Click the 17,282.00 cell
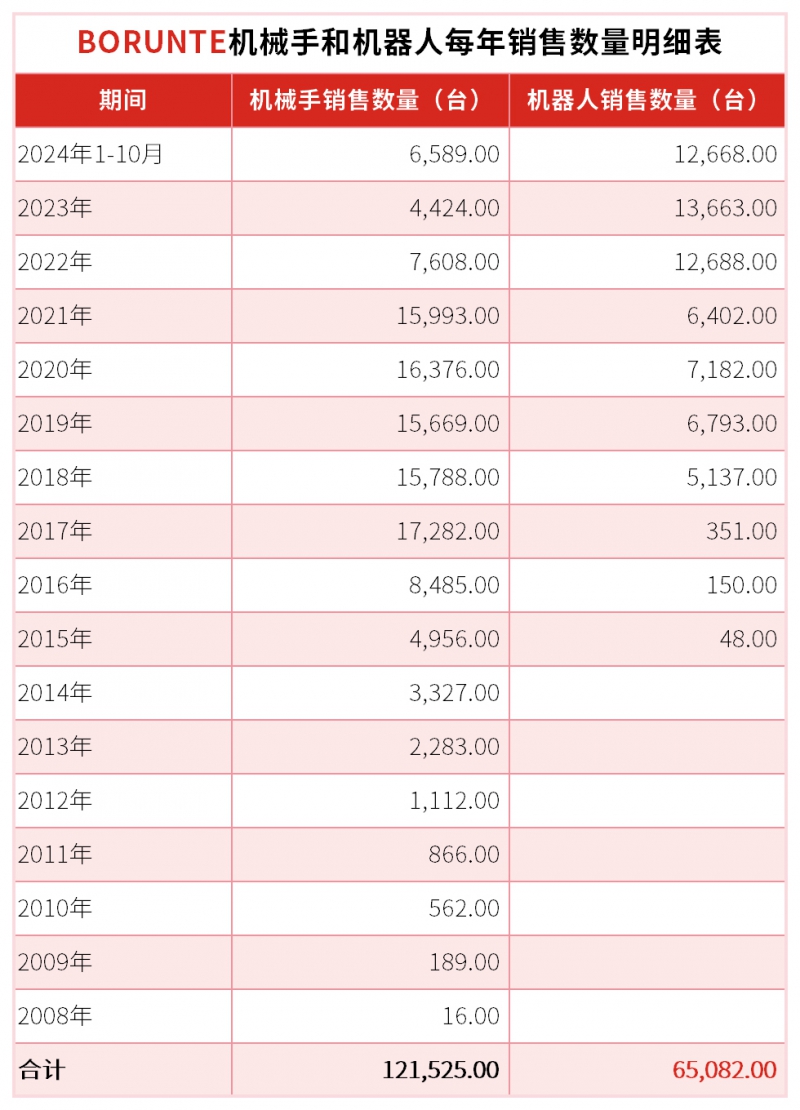Image resolution: width=800 pixels, height=1110 pixels. pos(447,531)
